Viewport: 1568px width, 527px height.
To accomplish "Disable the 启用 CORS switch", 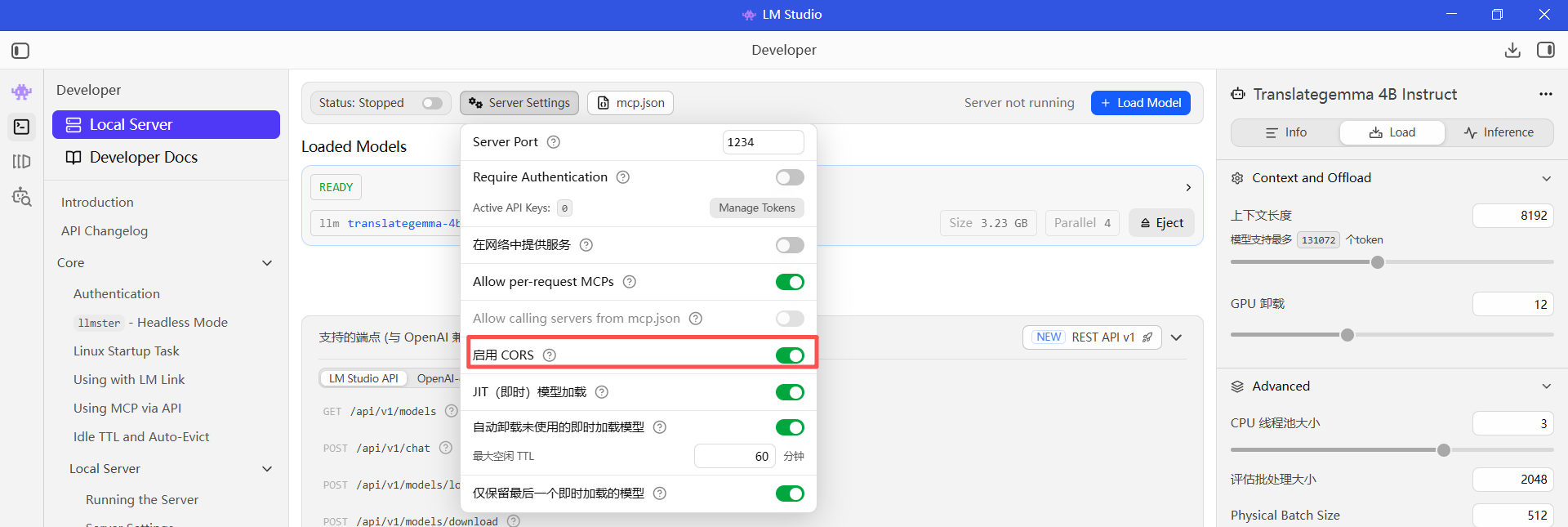I will [790, 355].
